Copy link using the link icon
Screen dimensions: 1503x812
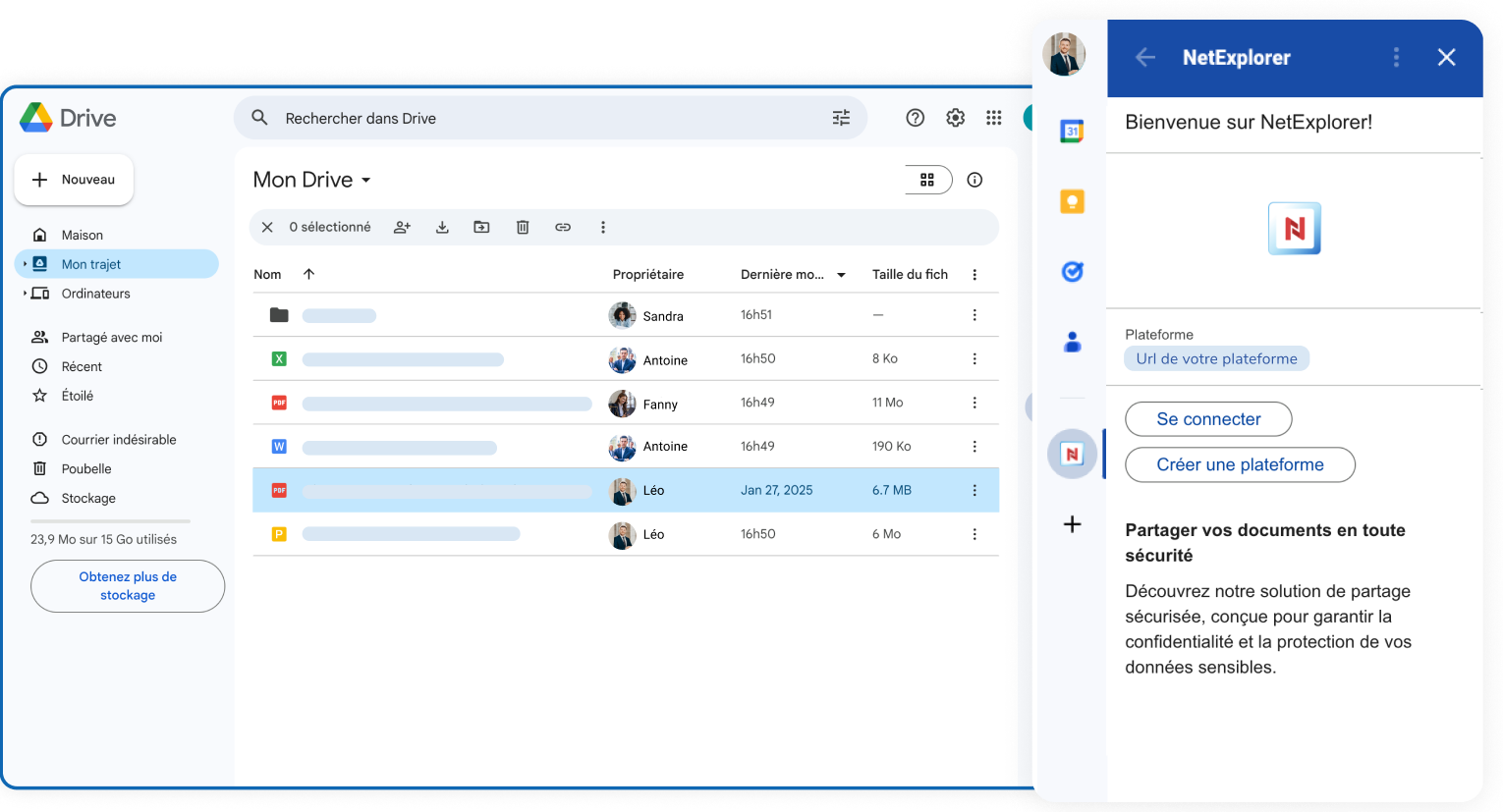click(563, 228)
